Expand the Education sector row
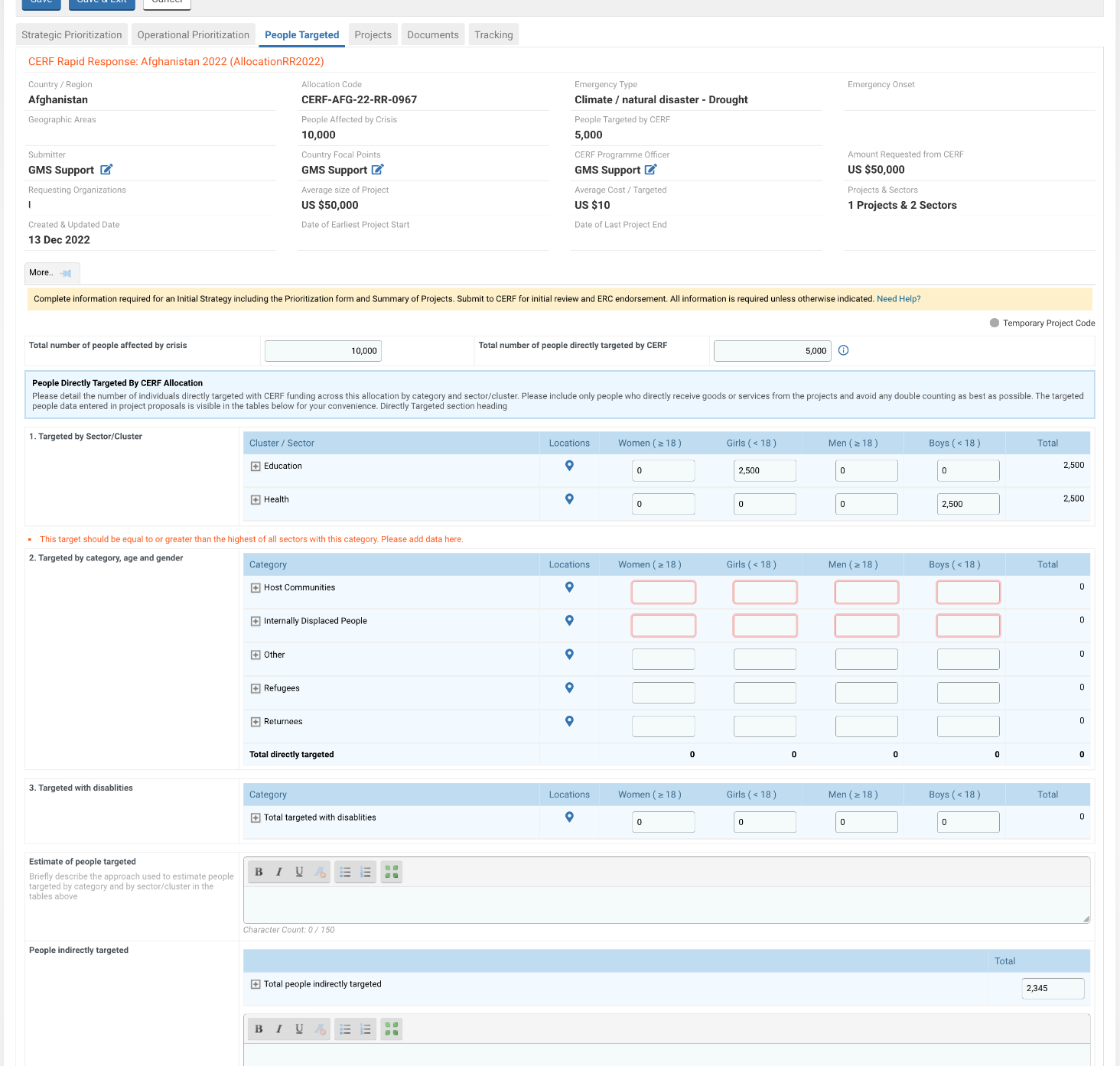The image size is (1120, 1066). [x=256, y=466]
